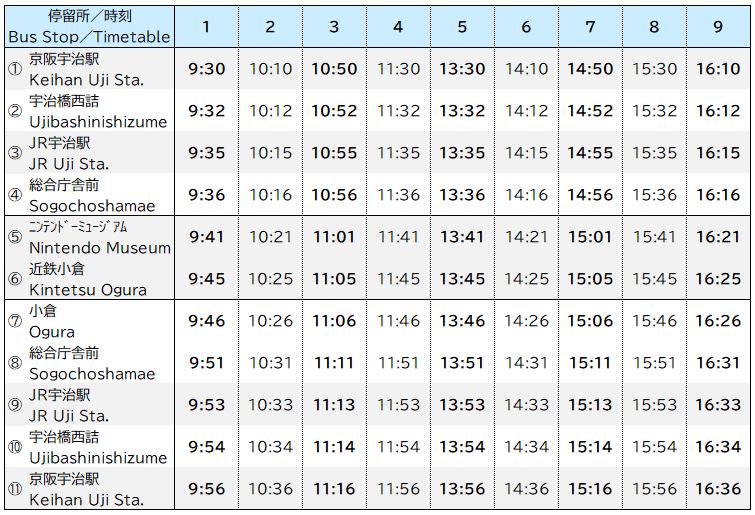Click the circled number 1 stop icon
This screenshot has width=755, height=515.
tap(15, 69)
